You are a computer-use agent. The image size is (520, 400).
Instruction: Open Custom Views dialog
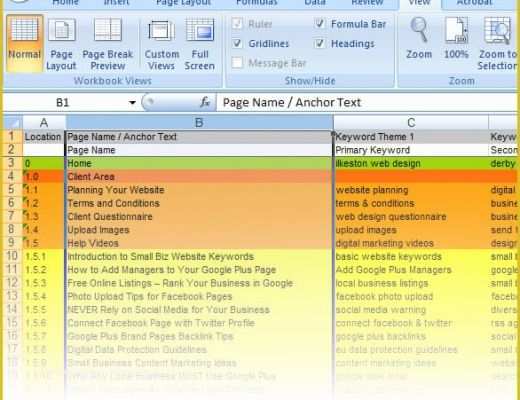point(162,43)
